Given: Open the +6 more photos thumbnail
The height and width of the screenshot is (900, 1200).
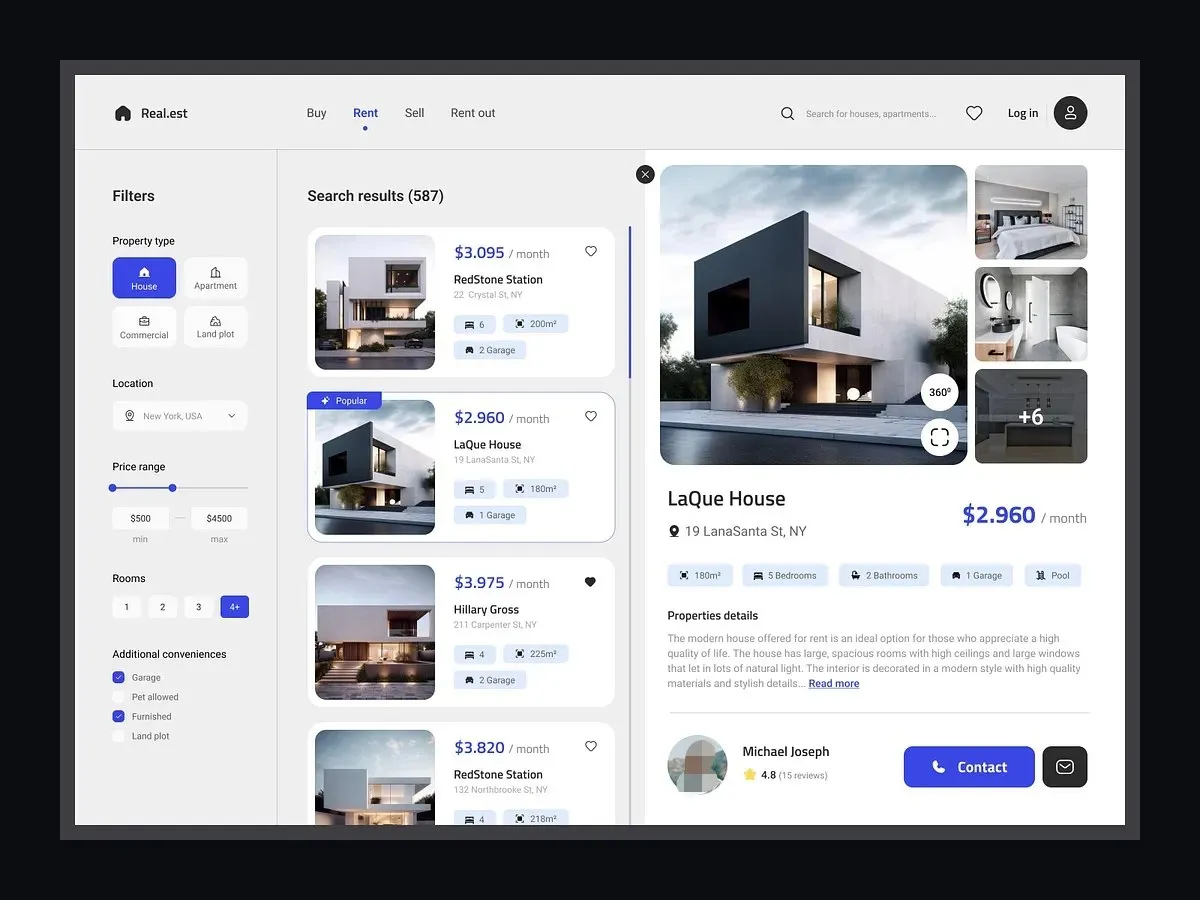Looking at the screenshot, I should tap(1031, 416).
